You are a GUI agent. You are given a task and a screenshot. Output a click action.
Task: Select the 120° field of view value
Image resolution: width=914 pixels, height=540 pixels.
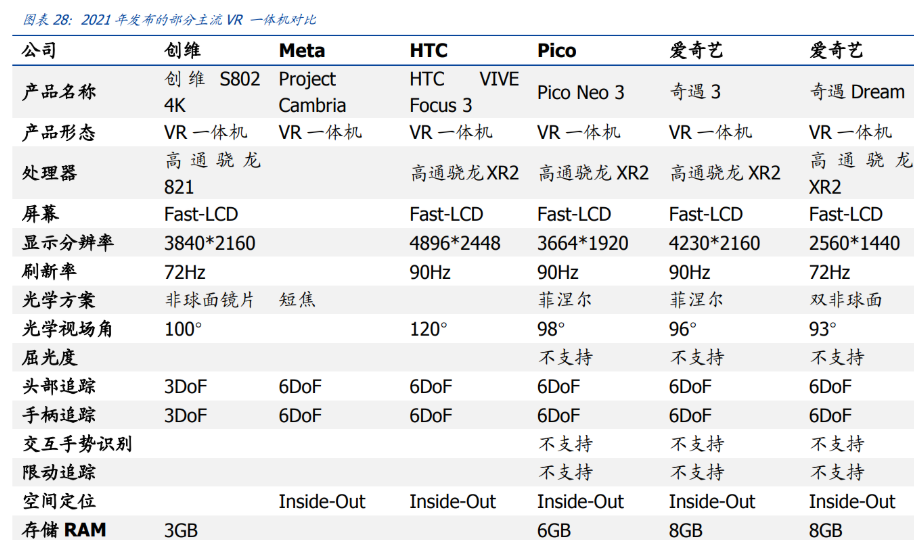point(428,329)
